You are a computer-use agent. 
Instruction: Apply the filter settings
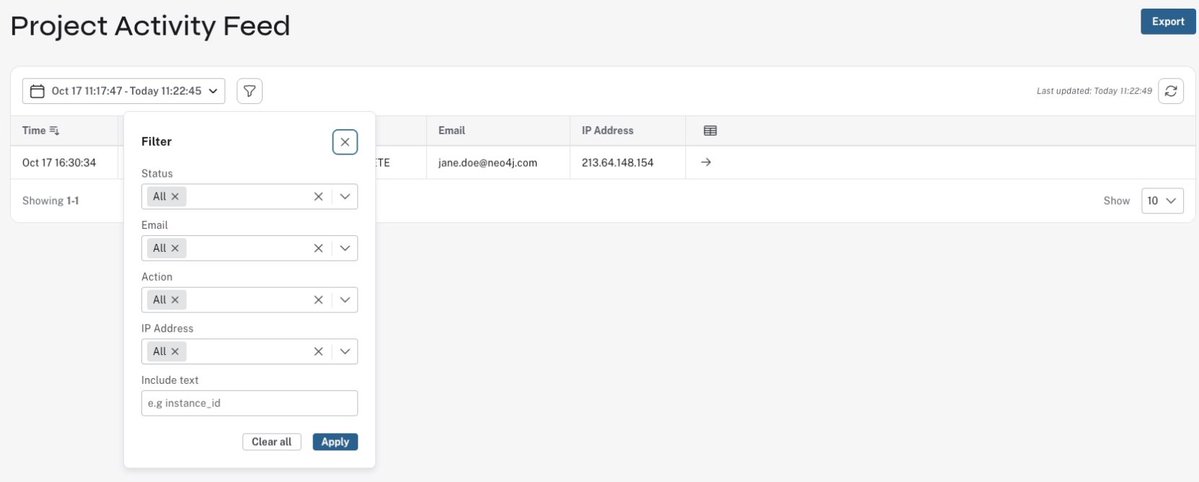click(x=335, y=441)
